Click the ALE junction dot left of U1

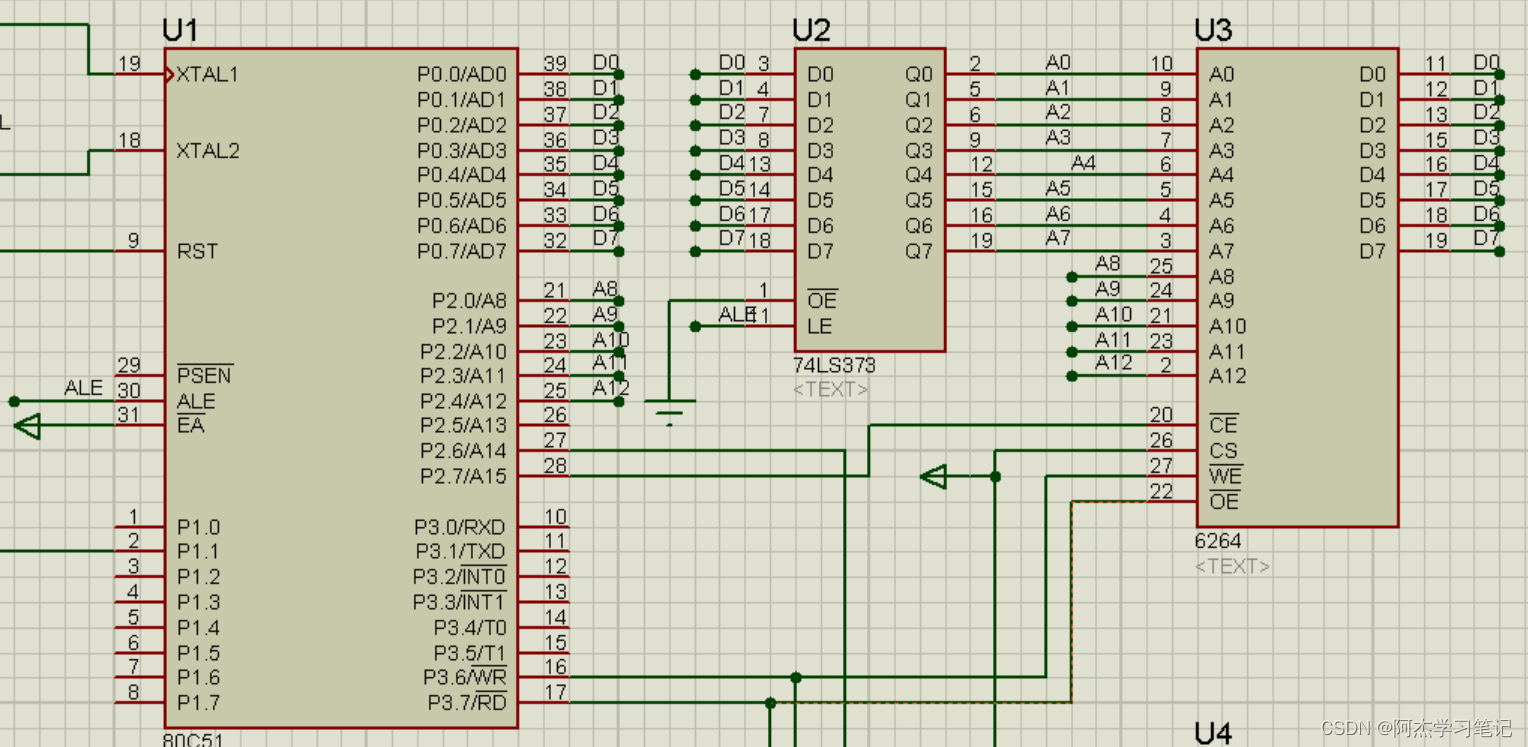pyautogui.click(x=14, y=402)
